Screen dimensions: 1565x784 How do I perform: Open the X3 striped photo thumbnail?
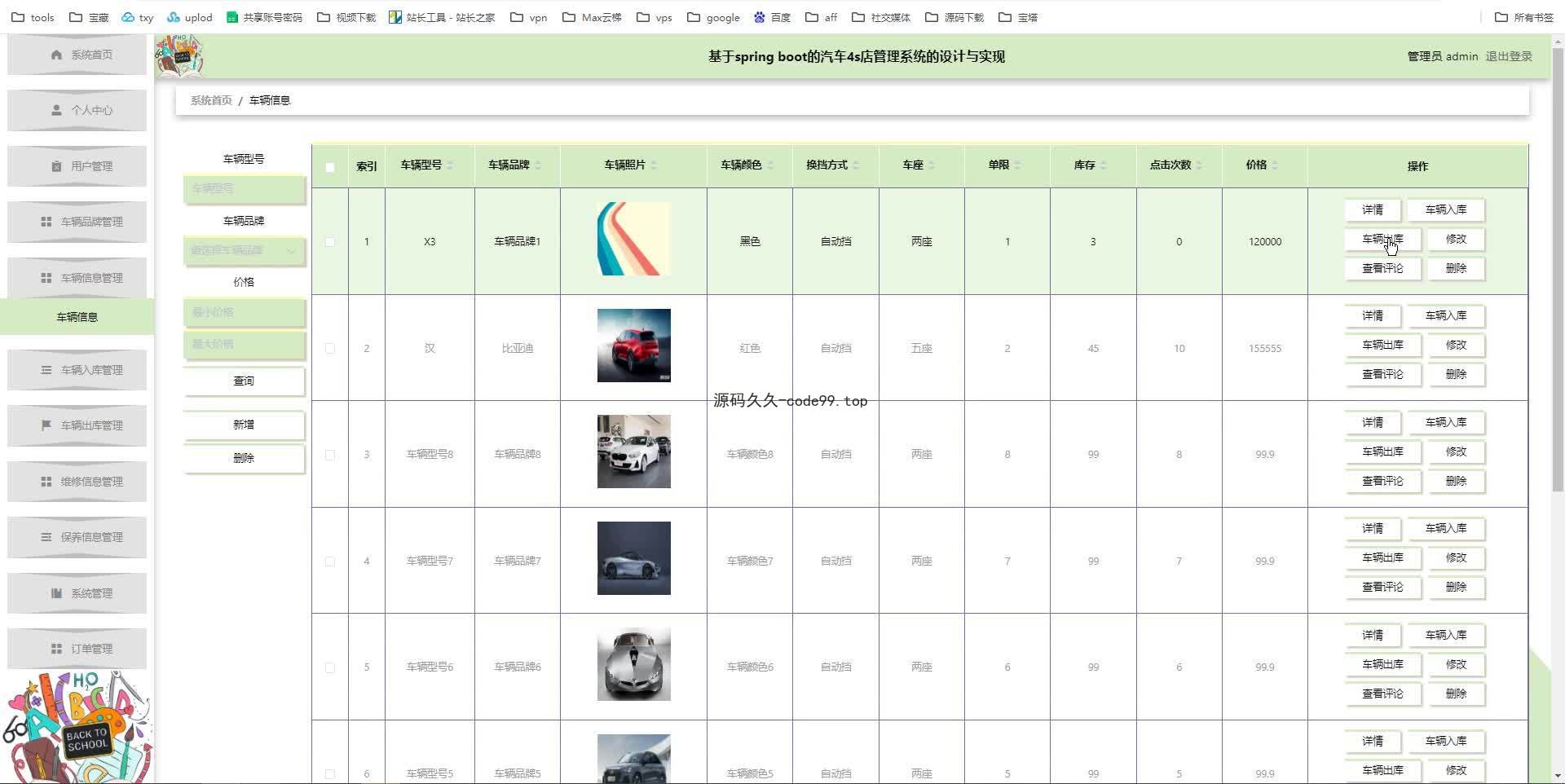pyautogui.click(x=634, y=239)
